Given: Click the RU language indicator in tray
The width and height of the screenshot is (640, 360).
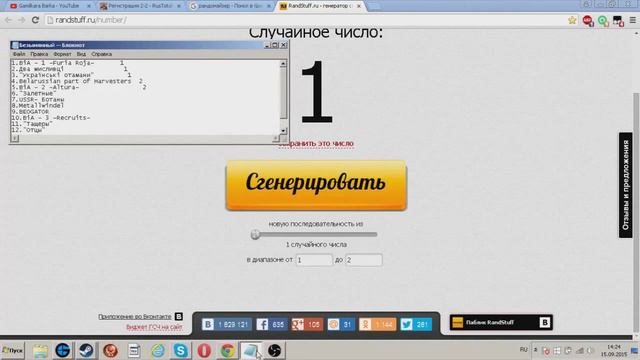Looking at the screenshot, I should pos(524,350).
